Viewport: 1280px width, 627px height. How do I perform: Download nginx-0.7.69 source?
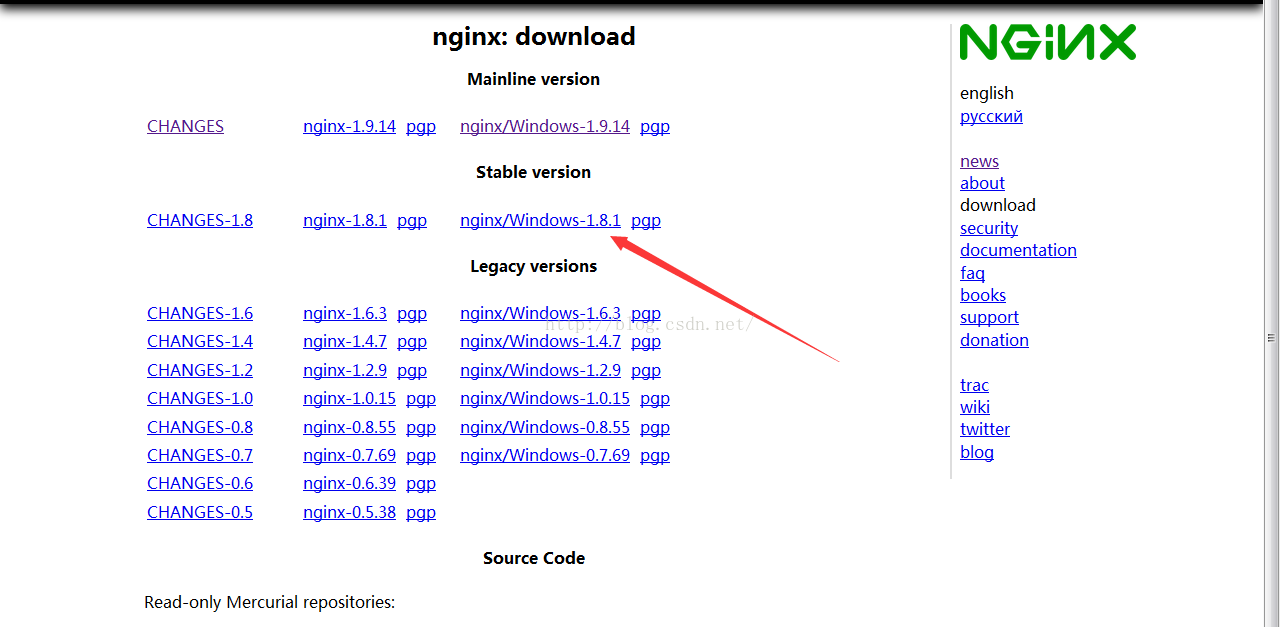349,455
